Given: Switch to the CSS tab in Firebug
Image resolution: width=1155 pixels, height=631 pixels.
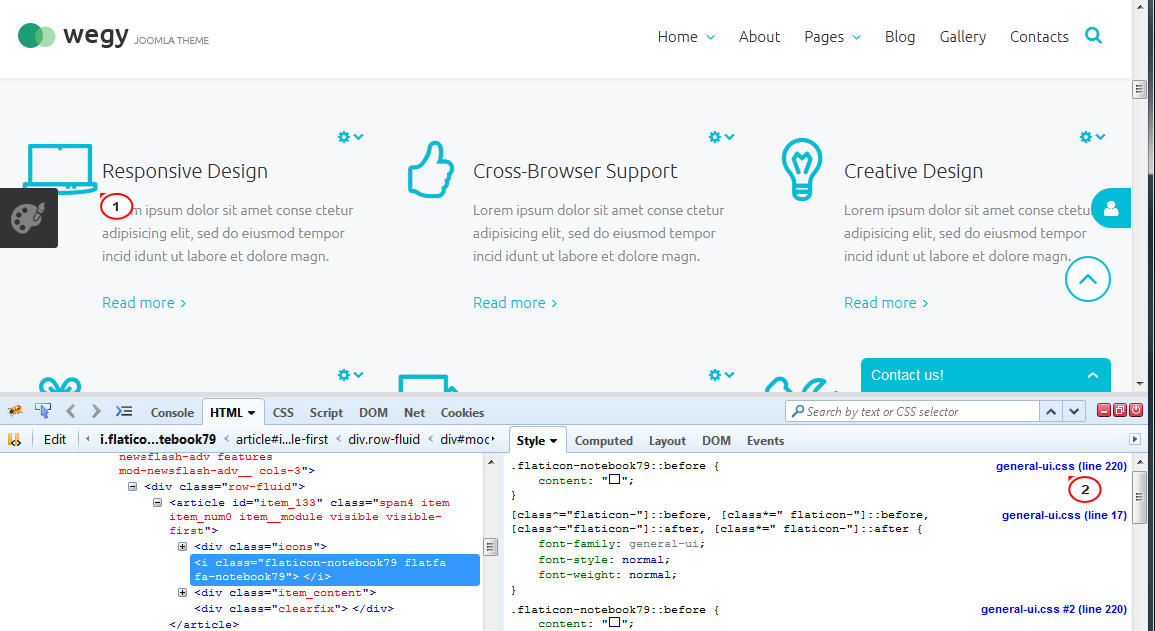Looking at the screenshot, I should coord(283,412).
